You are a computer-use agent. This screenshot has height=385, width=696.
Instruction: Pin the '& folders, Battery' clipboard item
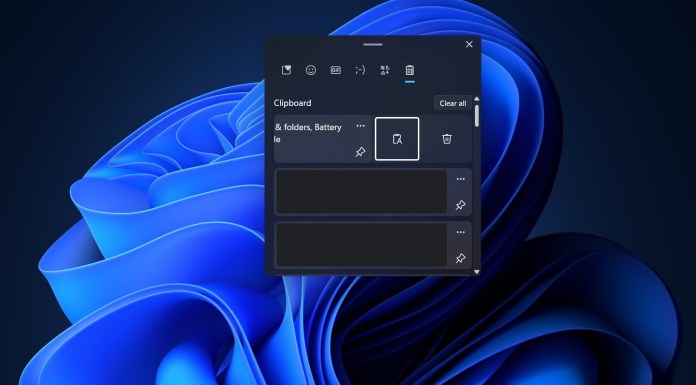point(360,152)
